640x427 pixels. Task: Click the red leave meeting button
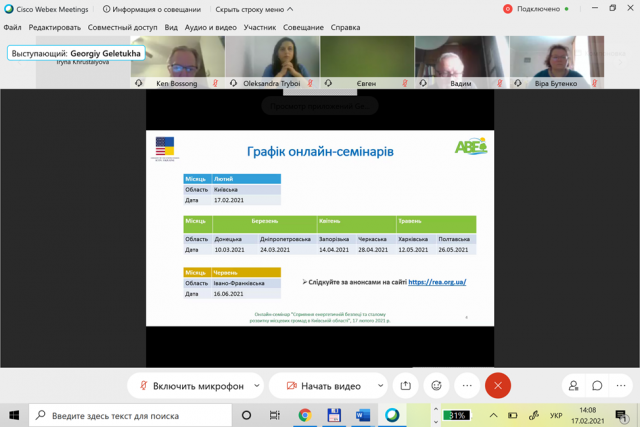pyautogui.click(x=498, y=385)
